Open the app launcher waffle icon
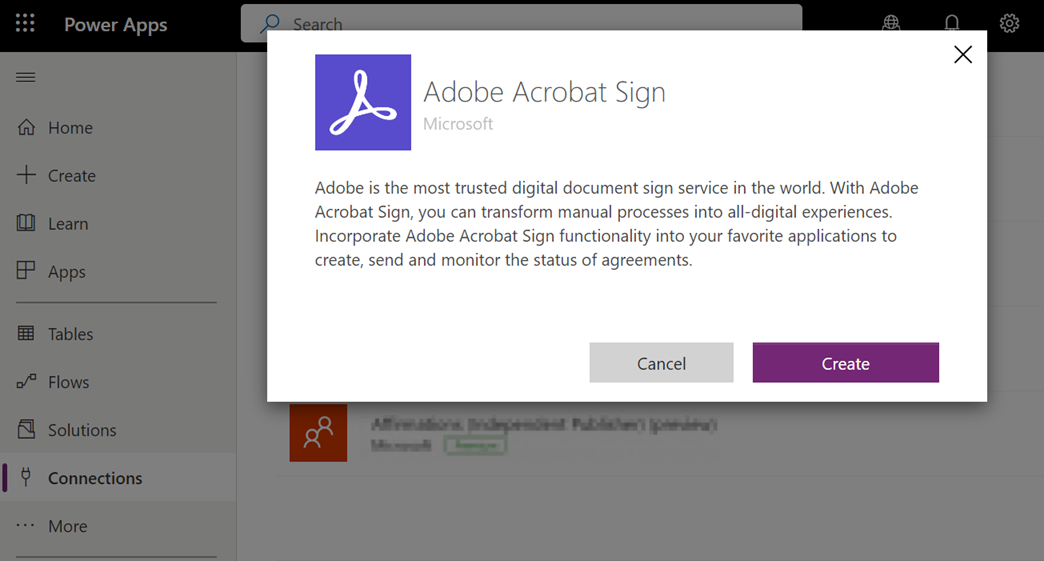The height and width of the screenshot is (561, 1044). tap(25, 24)
